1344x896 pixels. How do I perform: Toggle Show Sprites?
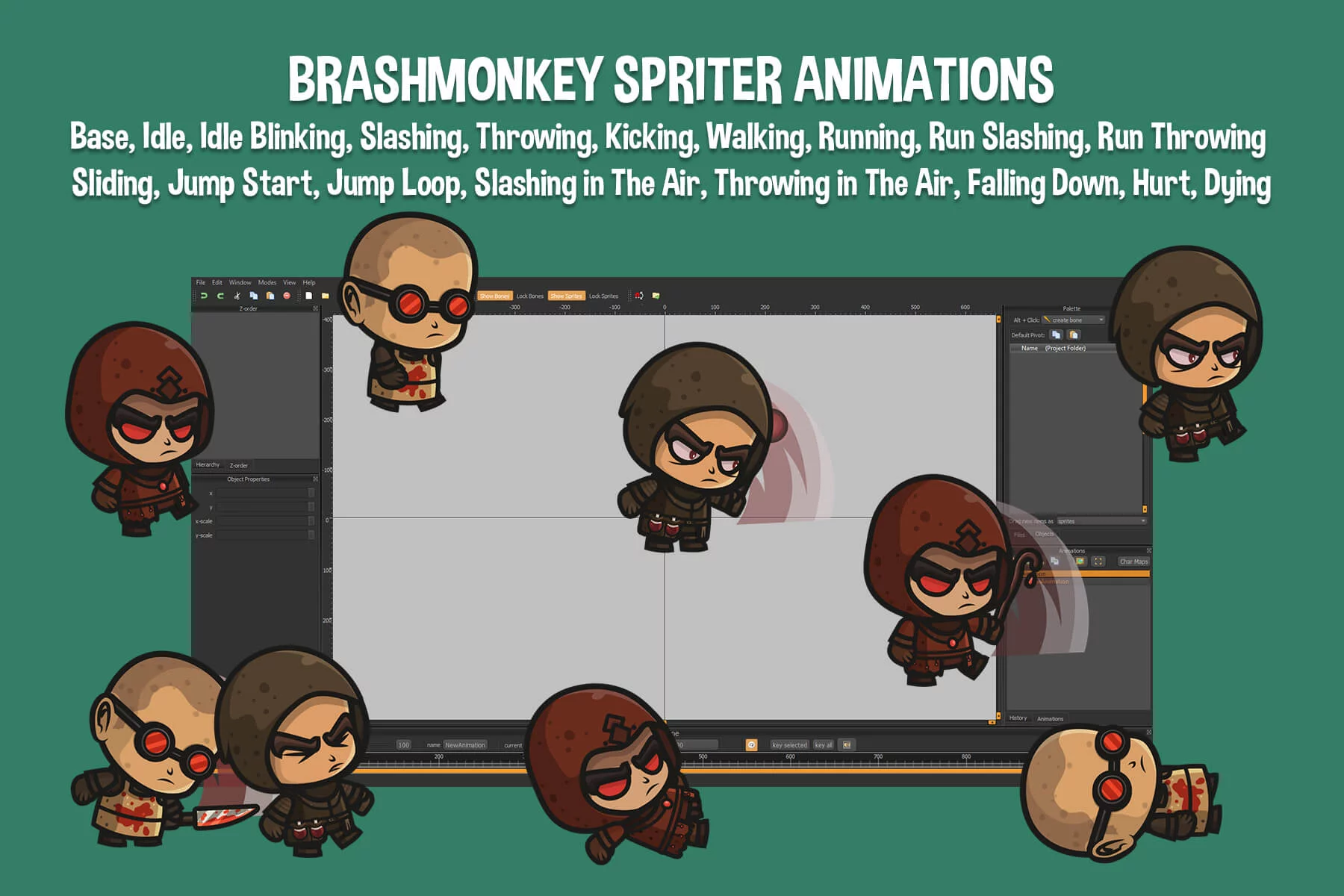click(566, 296)
